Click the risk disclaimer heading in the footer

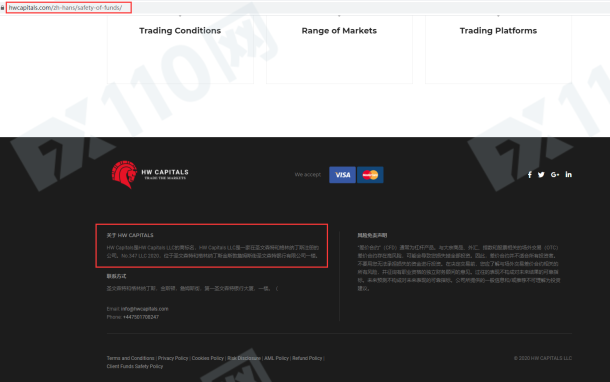point(372,235)
